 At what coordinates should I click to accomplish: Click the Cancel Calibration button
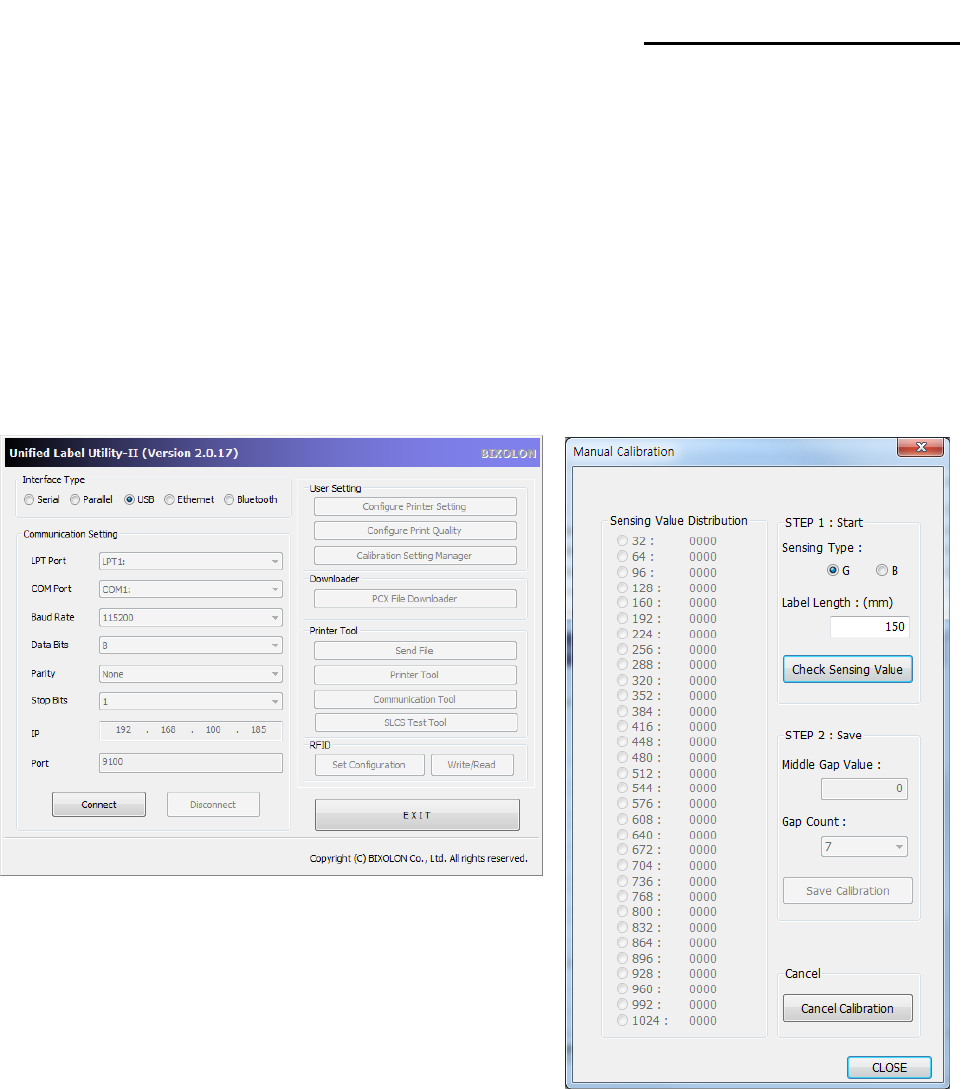[x=847, y=1008]
